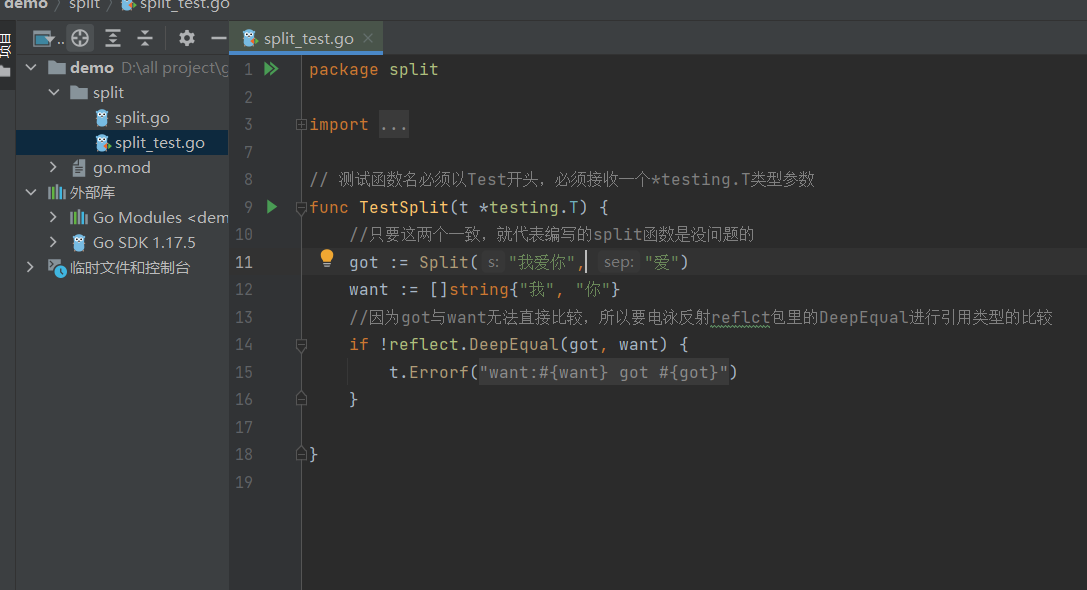Close the split_test.go editor tab

[x=369, y=39]
